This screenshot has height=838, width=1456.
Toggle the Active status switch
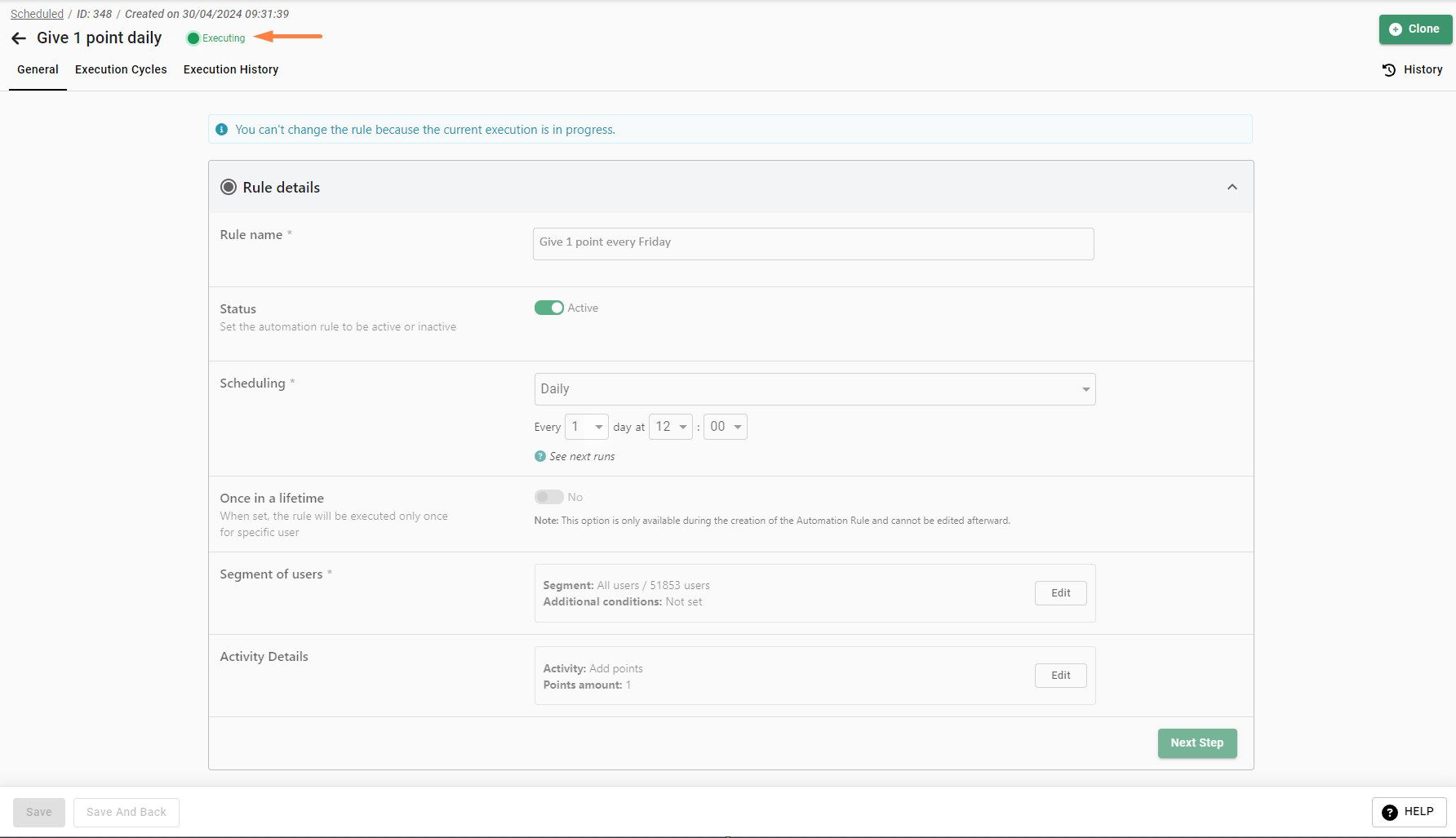click(x=548, y=308)
